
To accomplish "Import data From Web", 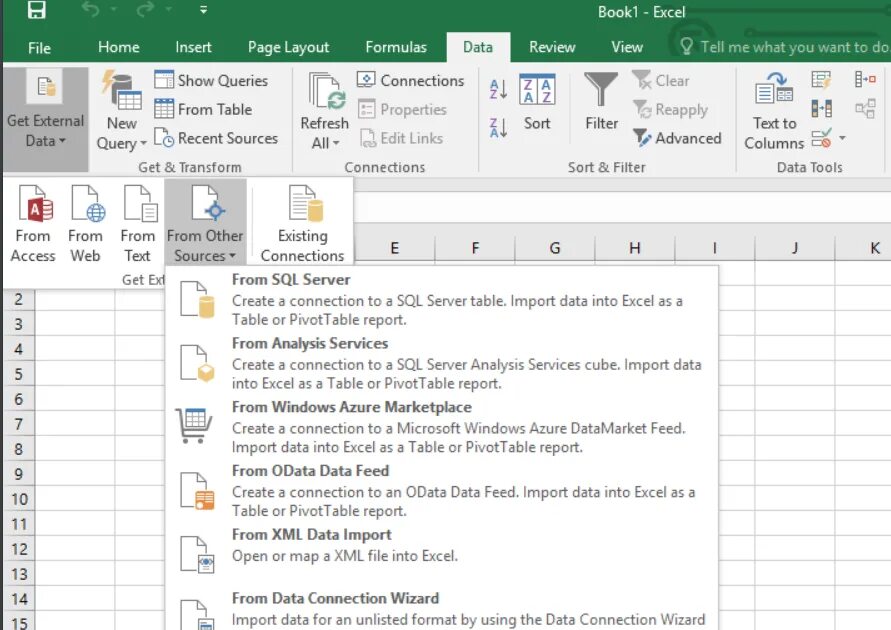I will [x=85, y=224].
